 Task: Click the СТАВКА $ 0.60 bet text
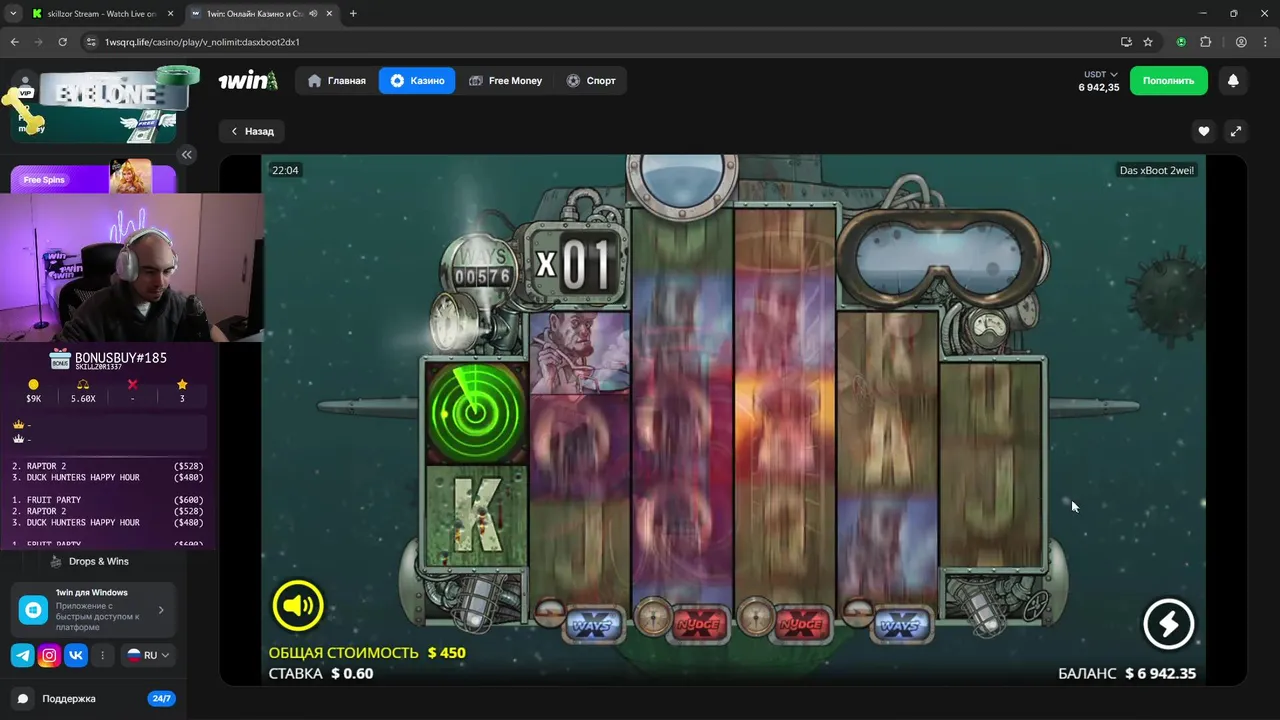[321, 674]
